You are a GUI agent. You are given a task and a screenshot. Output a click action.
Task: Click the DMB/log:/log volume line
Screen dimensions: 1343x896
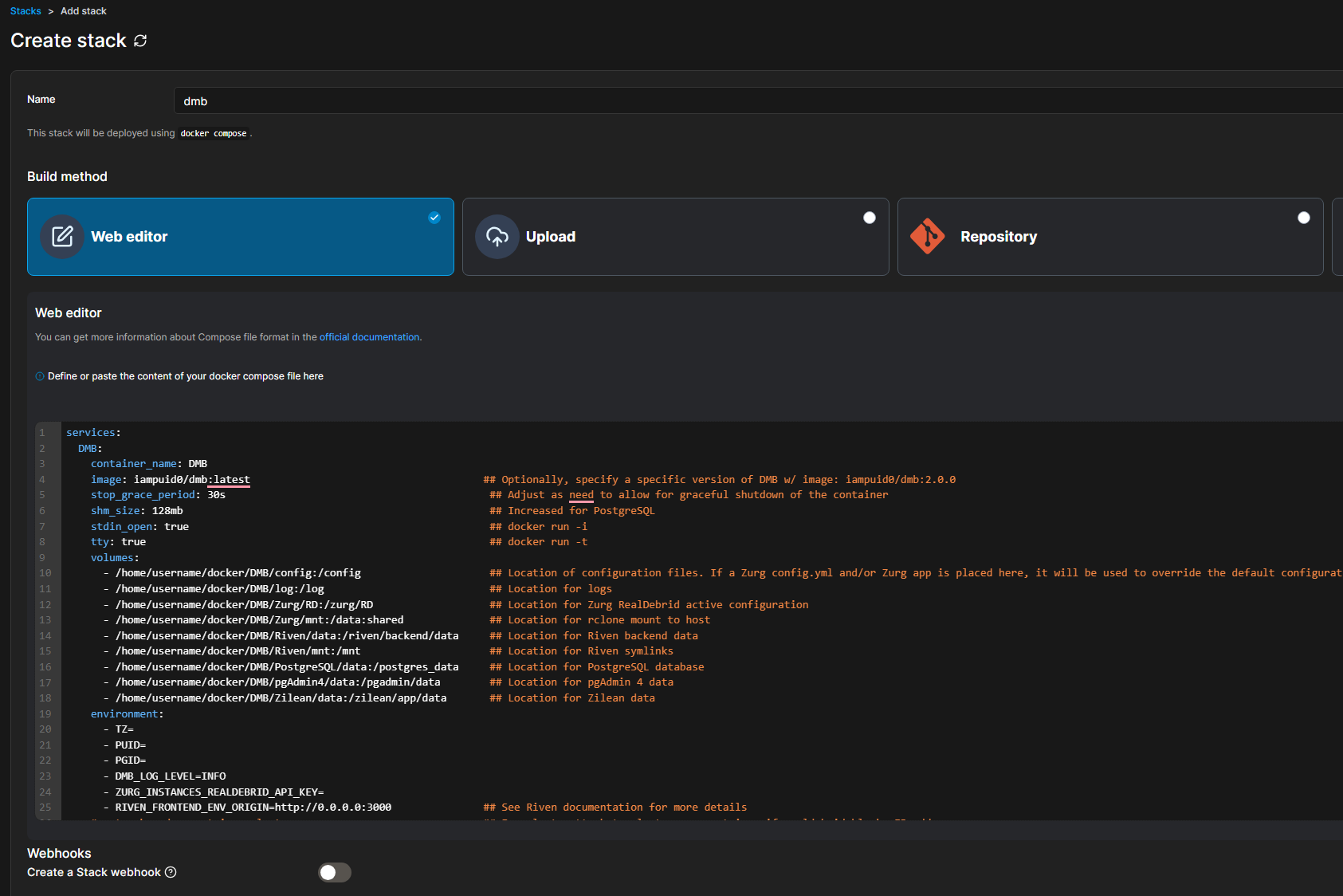pos(214,589)
